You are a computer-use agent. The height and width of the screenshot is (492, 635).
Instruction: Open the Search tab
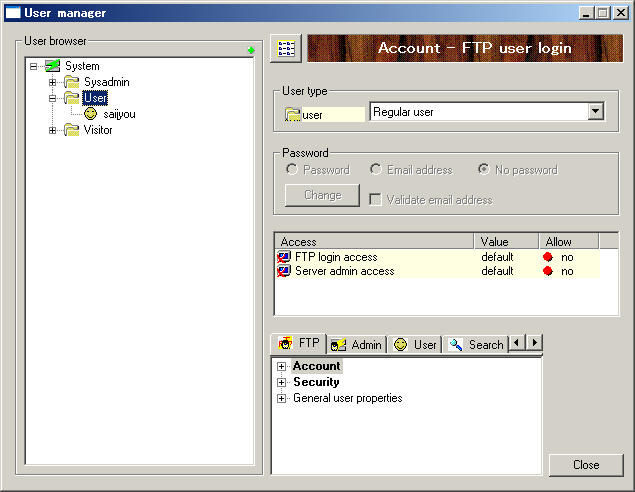pos(476,345)
